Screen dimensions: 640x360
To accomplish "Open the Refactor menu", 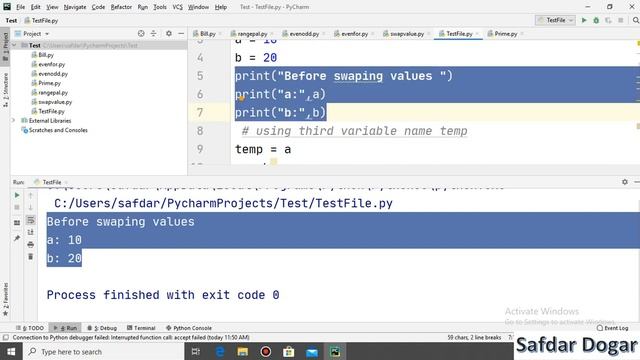I will (121, 7).
